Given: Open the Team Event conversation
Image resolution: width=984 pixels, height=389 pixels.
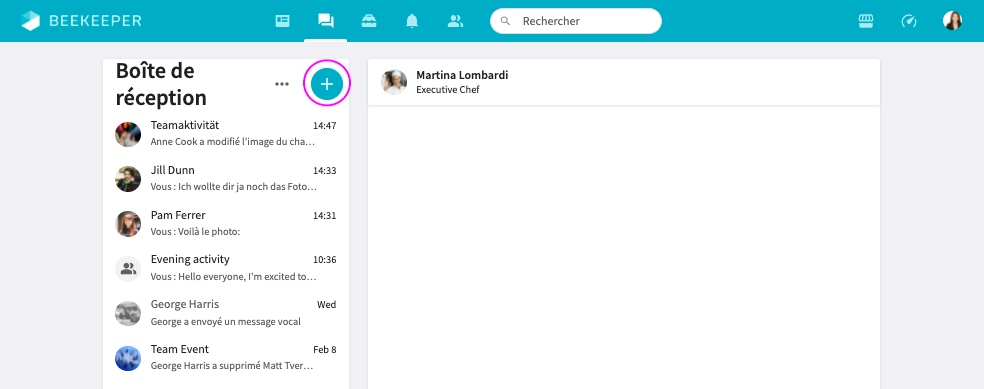Looking at the screenshot, I should coord(226,358).
